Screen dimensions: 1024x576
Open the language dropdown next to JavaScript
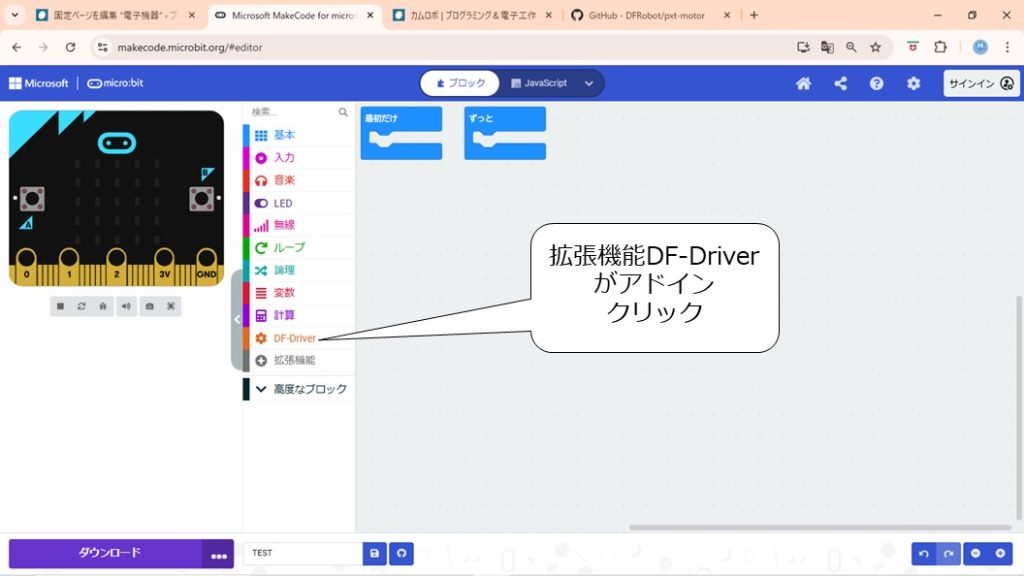pyautogui.click(x=589, y=84)
